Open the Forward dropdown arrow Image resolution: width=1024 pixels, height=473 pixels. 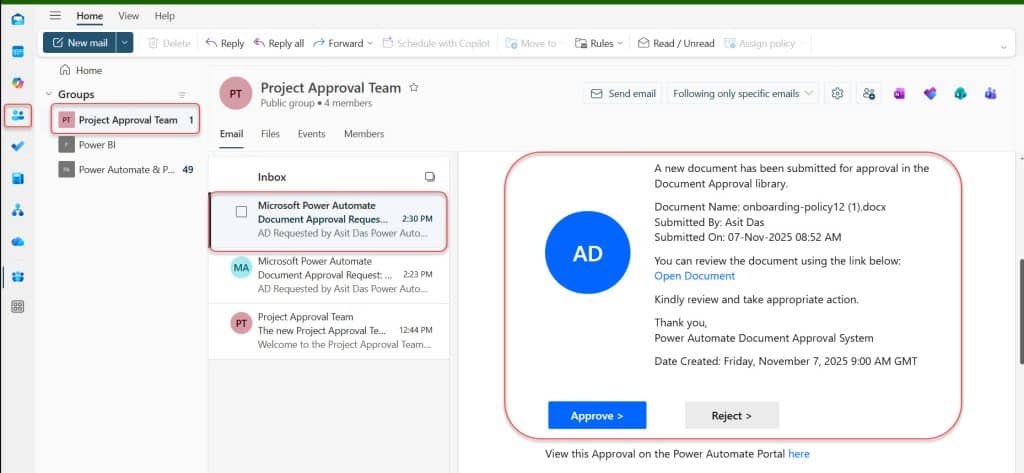point(370,43)
